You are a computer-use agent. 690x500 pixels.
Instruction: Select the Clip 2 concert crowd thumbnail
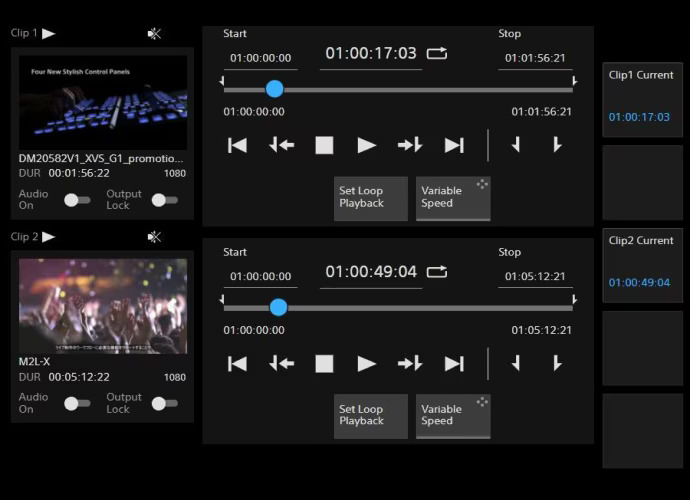[x=102, y=305]
